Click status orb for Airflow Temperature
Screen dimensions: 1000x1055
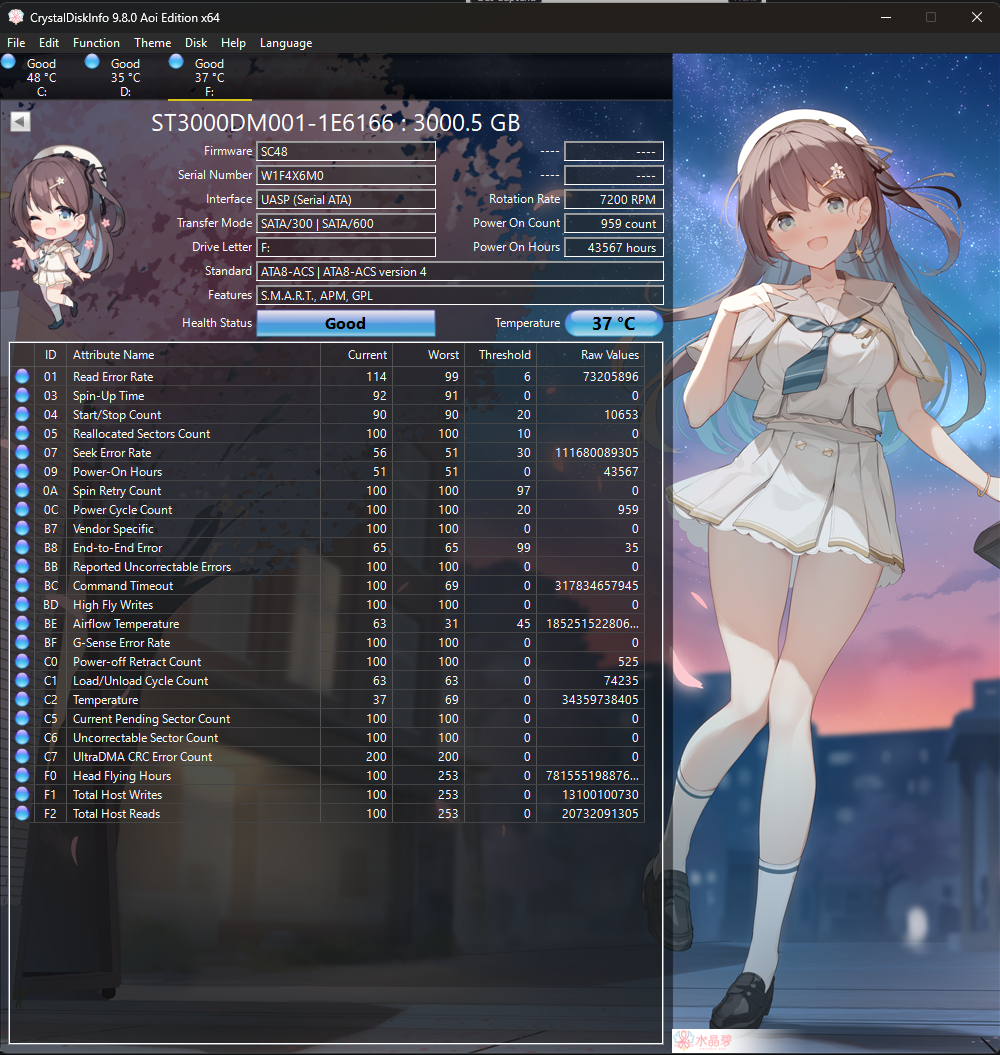coord(22,623)
